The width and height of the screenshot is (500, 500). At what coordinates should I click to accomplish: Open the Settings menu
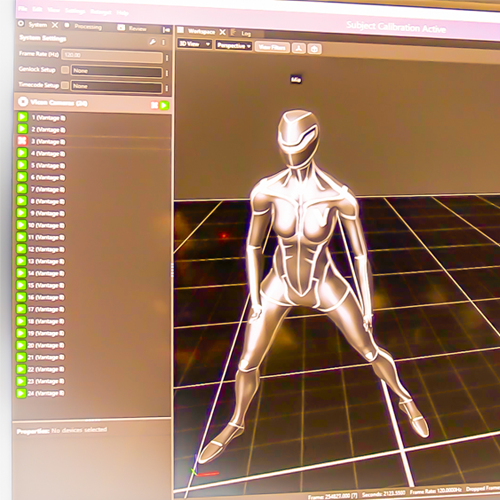click(x=75, y=11)
